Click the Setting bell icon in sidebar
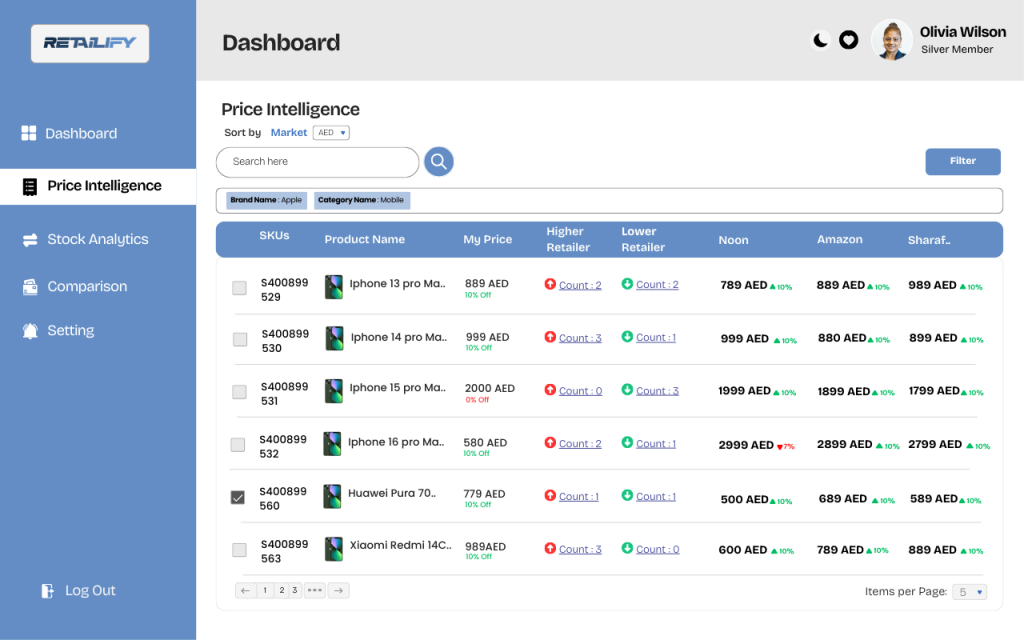This screenshot has height=640, width=1024. coord(30,331)
